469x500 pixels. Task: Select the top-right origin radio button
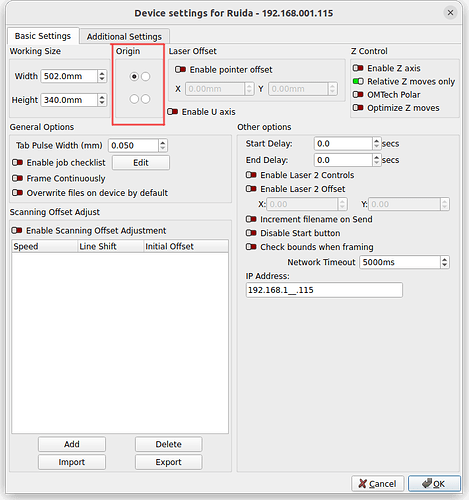point(146,77)
